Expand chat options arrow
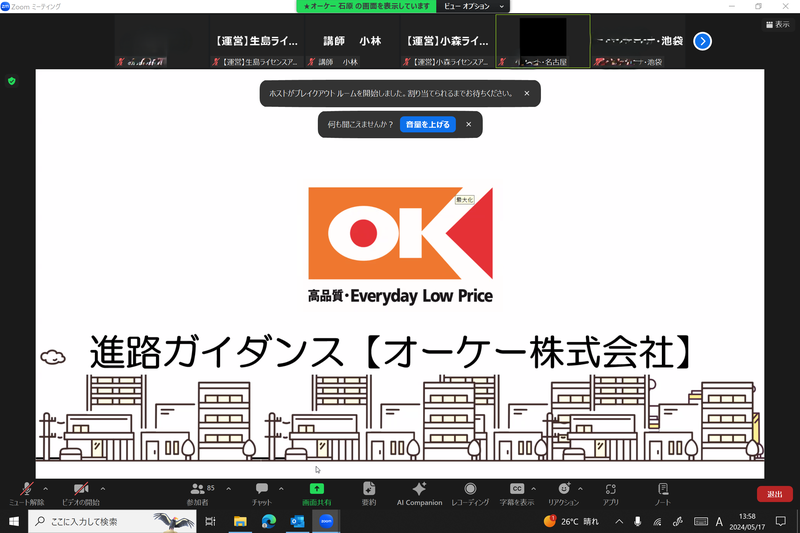 click(281, 489)
